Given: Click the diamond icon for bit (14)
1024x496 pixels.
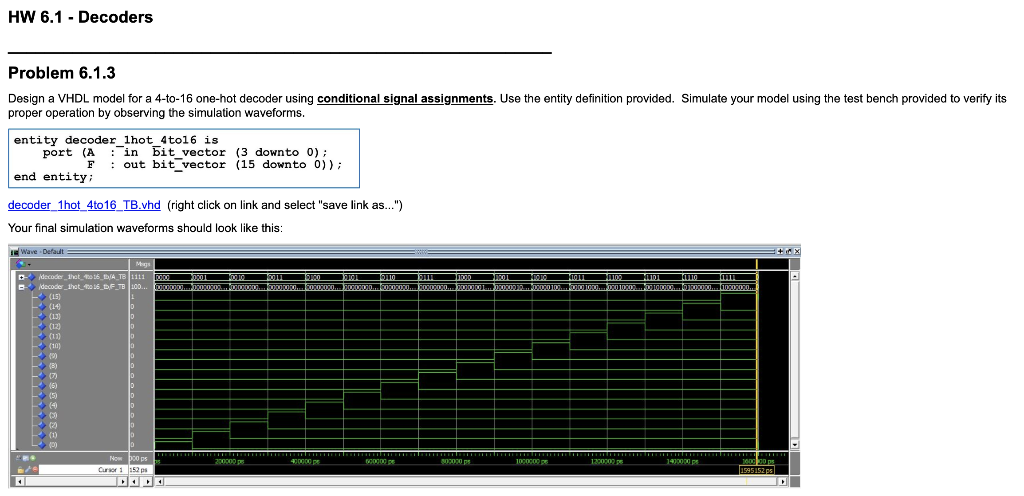Looking at the screenshot, I should tap(42, 307).
